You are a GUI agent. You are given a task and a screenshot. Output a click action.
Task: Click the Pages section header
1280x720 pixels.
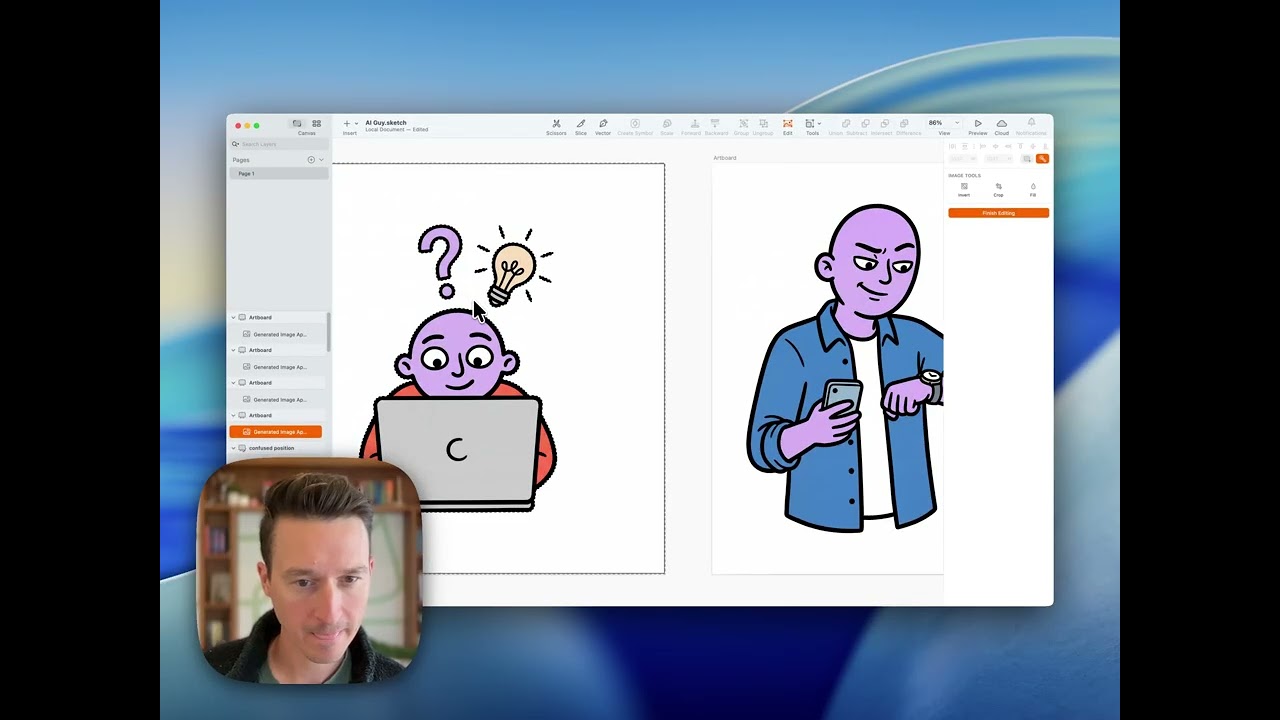point(241,160)
